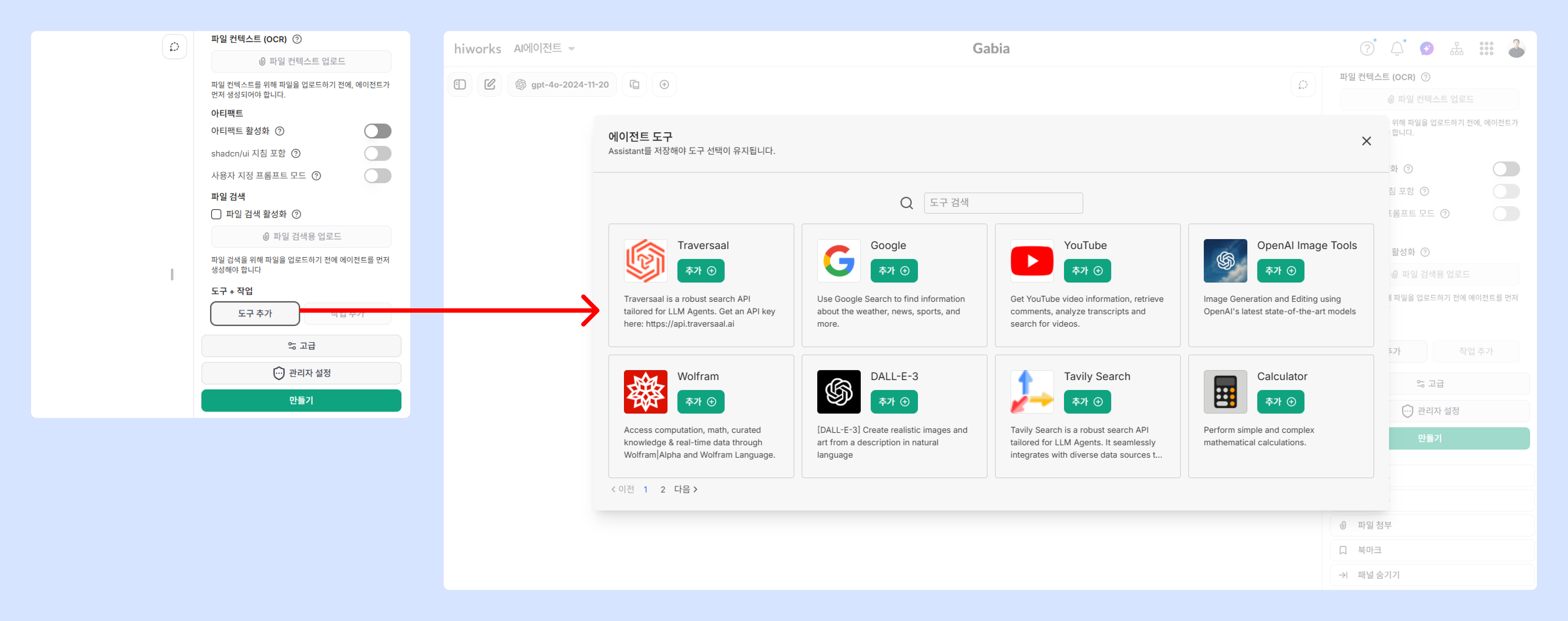1568x621 pixels.
Task: Open the notifications bell icon
Action: pos(1396,49)
